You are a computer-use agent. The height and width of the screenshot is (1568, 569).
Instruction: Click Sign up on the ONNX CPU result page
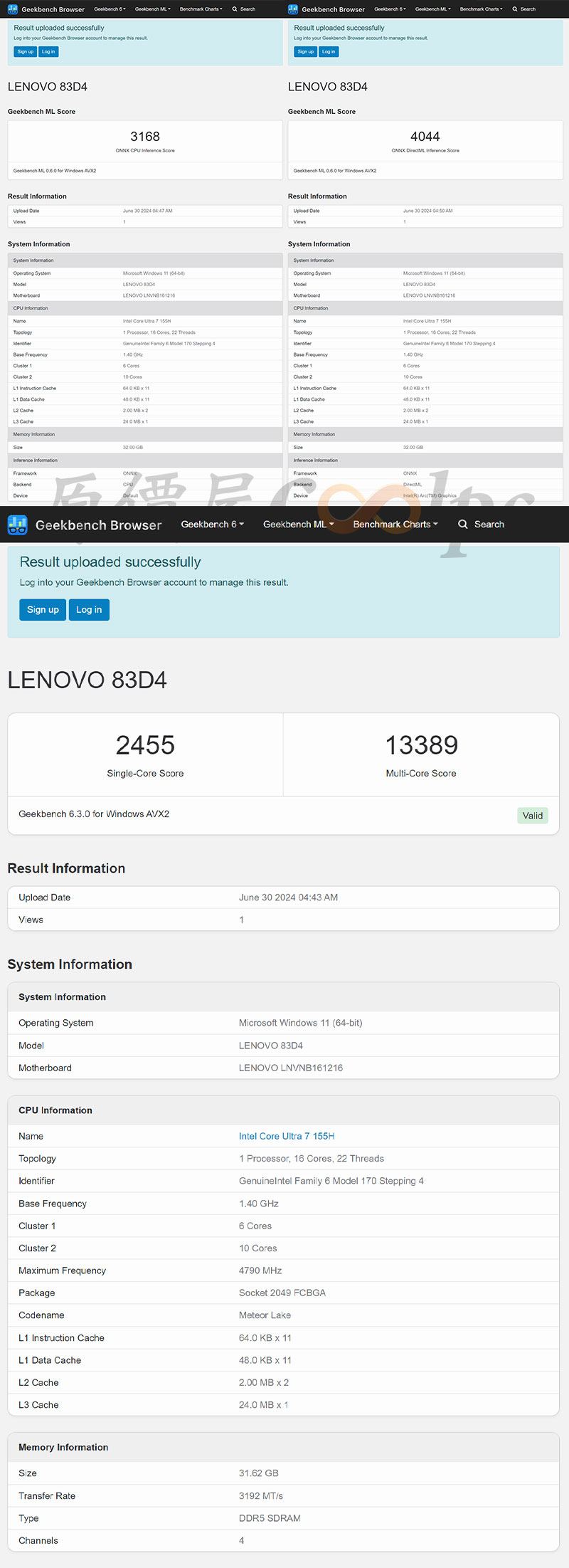coord(26,52)
